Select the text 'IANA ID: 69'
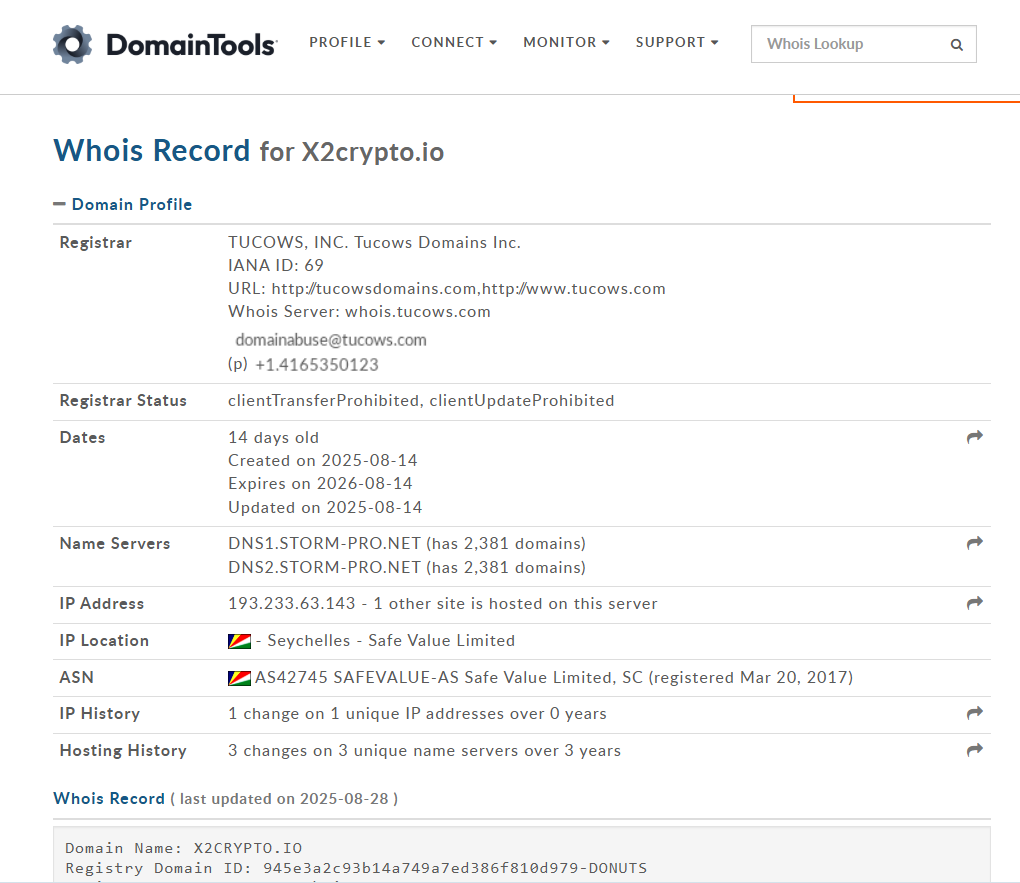1020x883 pixels. click(275, 265)
